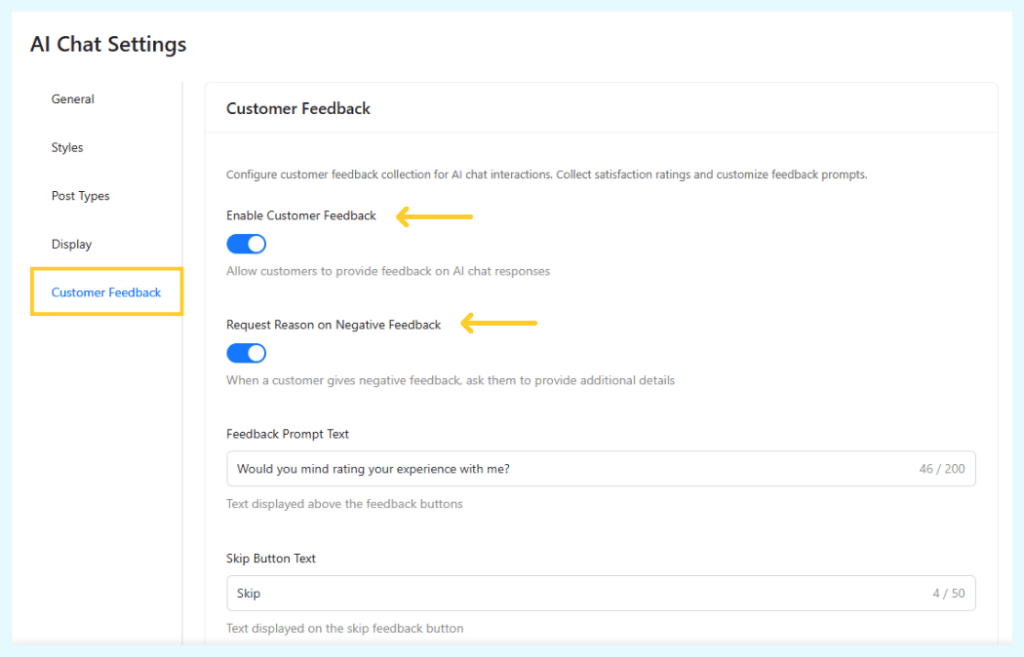Switch to the General settings tab
The height and width of the screenshot is (657, 1024).
pos(72,99)
